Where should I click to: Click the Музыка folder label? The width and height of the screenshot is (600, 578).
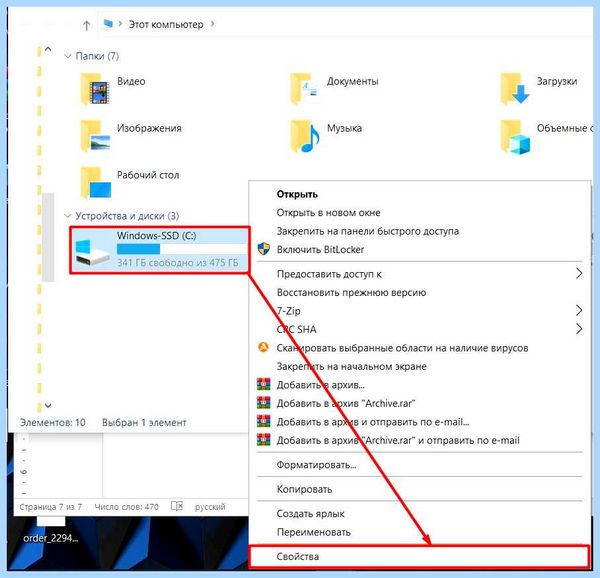[x=344, y=128]
